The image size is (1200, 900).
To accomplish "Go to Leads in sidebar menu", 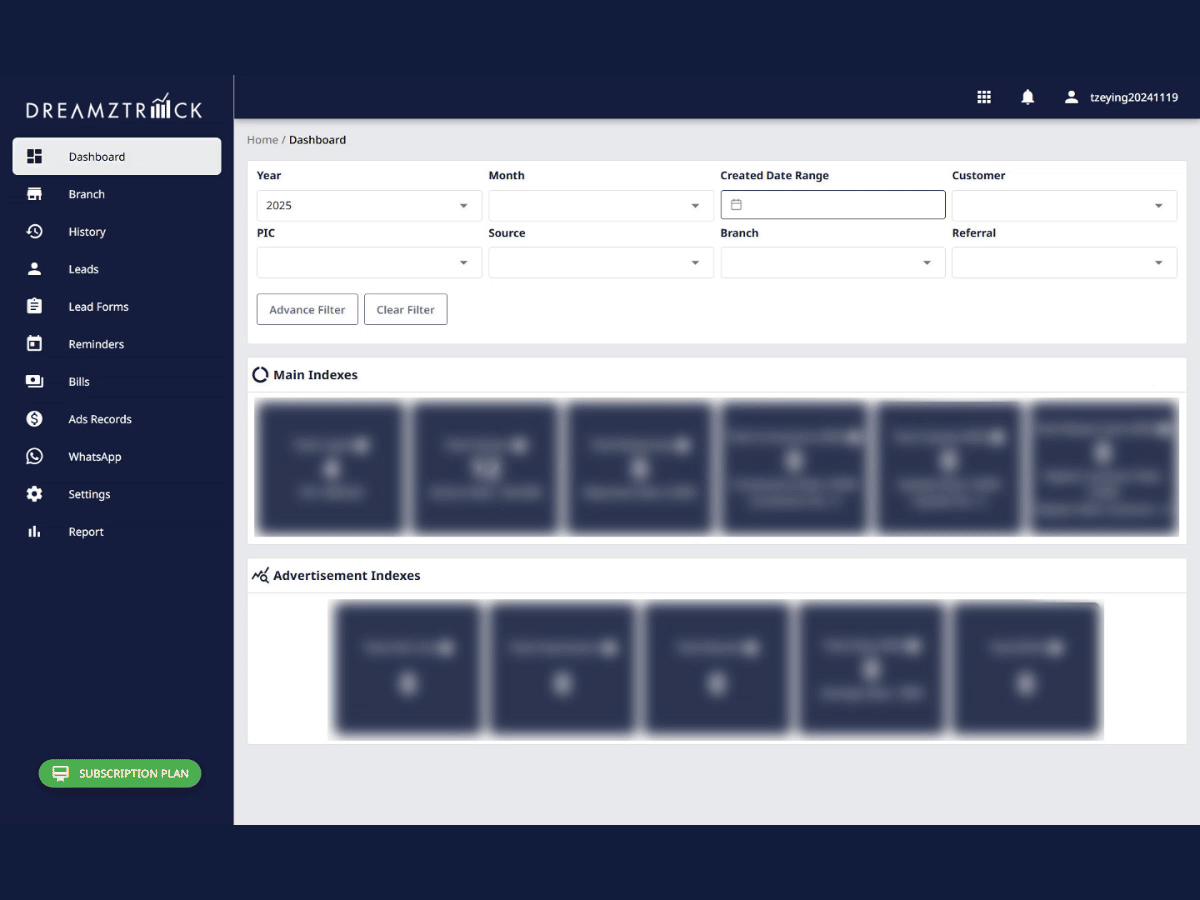I will [83, 269].
